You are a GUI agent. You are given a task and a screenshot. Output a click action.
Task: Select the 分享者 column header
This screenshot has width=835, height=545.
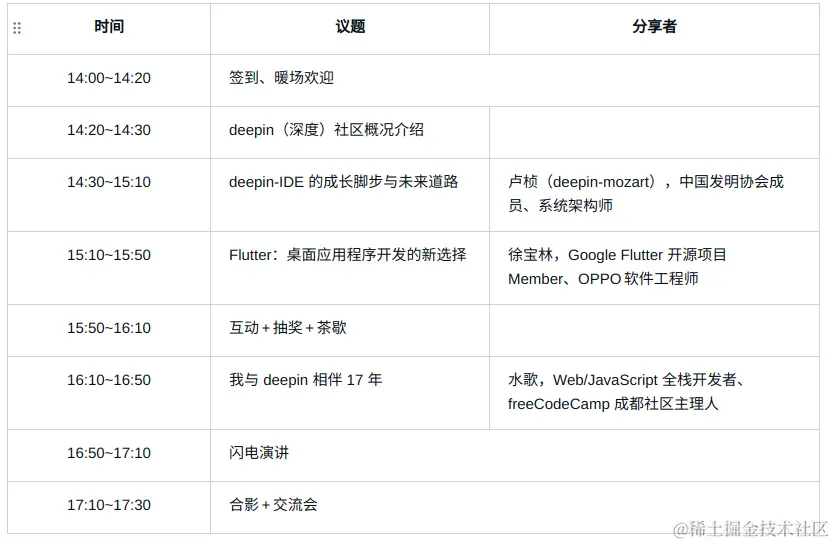654,27
